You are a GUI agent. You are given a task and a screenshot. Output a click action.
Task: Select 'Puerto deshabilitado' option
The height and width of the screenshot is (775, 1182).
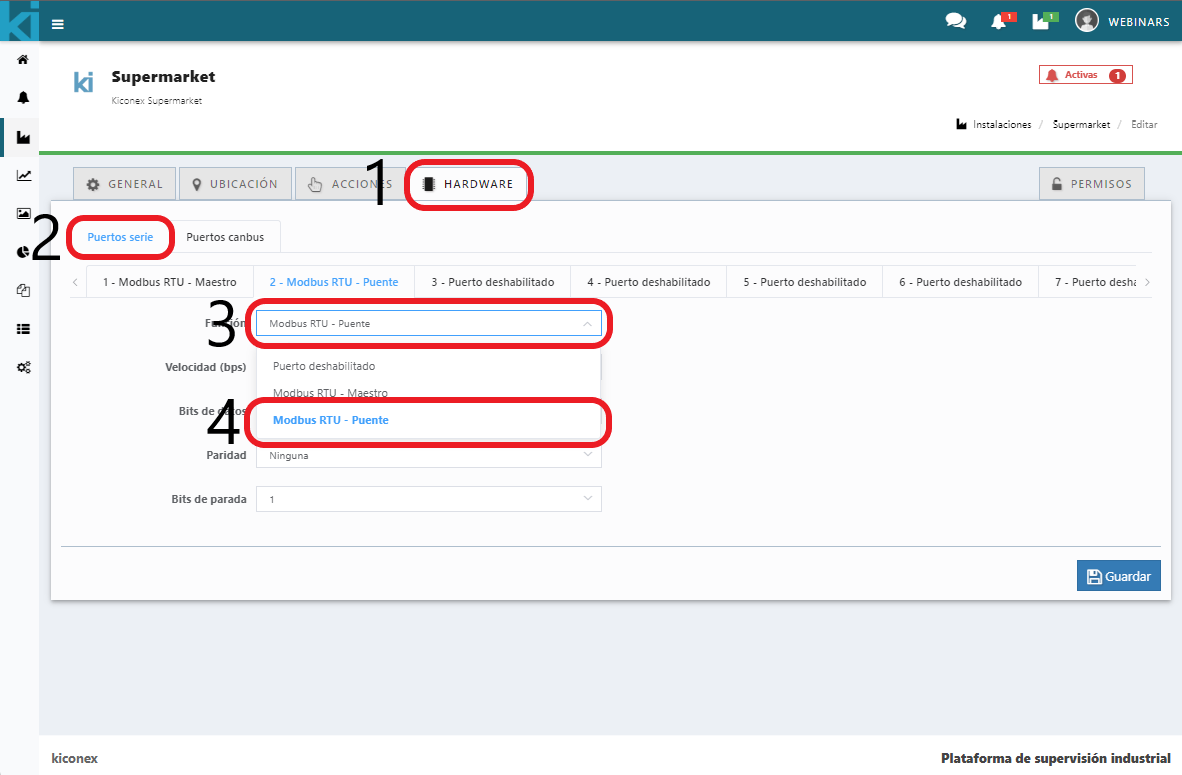tap(324, 366)
